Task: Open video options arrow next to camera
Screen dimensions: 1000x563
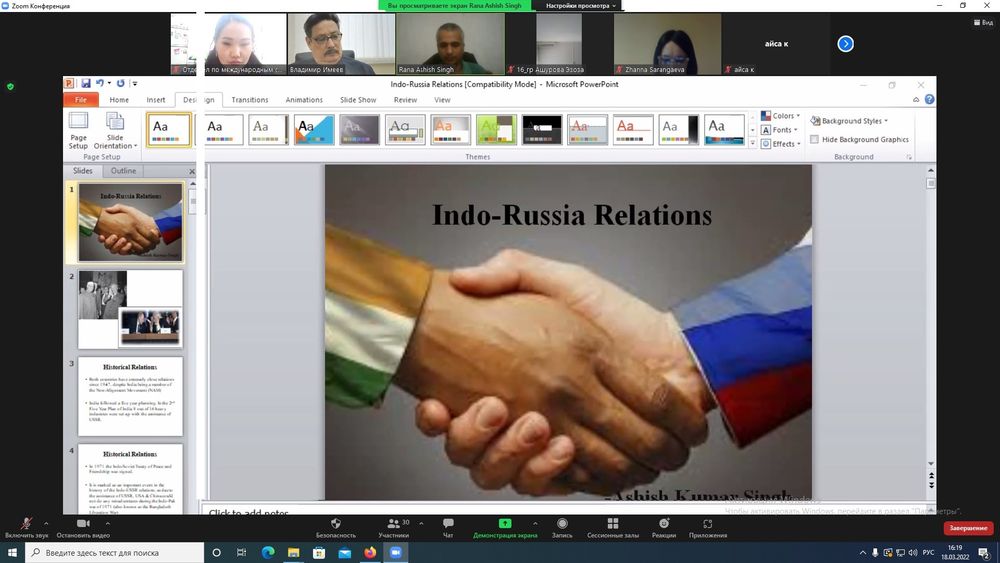Action: [108, 523]
